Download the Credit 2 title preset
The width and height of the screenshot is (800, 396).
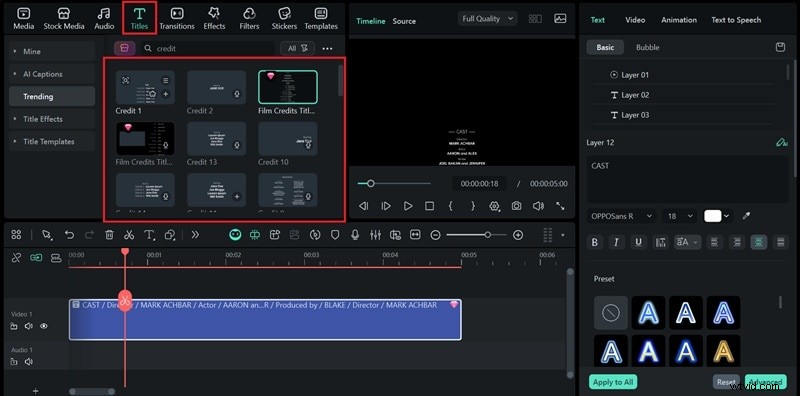coord(237,94)
